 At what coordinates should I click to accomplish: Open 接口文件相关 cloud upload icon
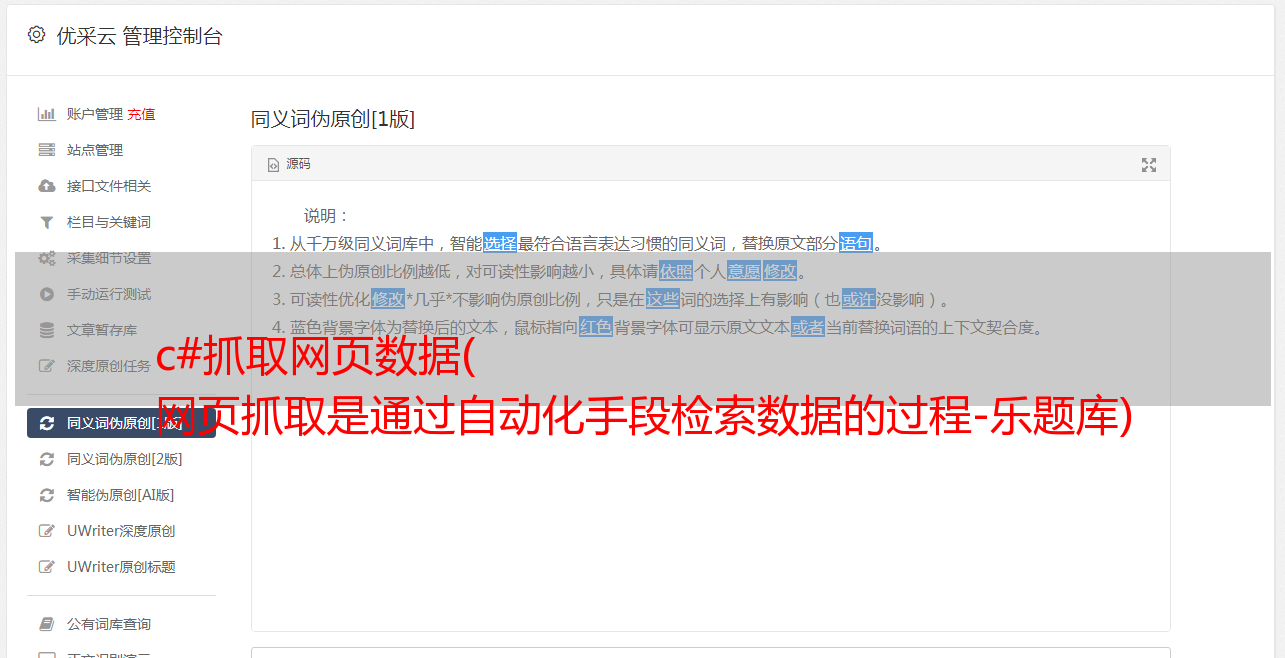(46, 186)
